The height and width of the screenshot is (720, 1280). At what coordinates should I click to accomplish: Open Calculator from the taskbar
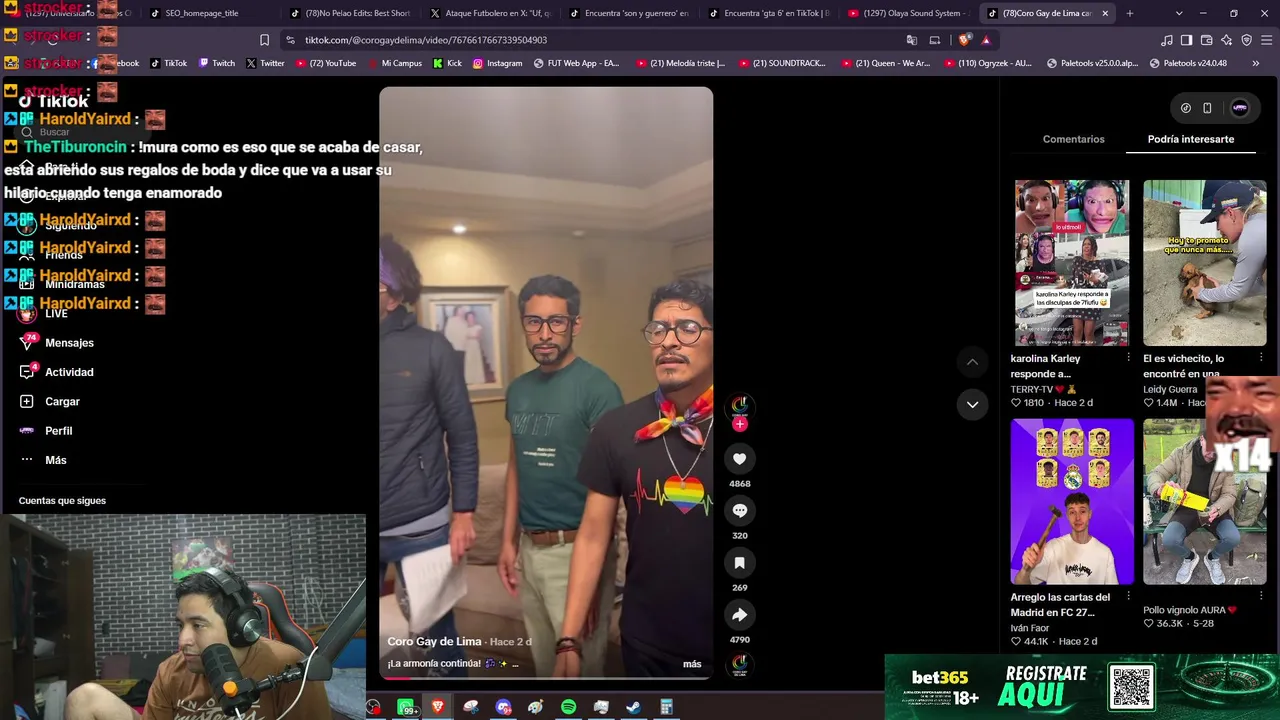point(666,708)
